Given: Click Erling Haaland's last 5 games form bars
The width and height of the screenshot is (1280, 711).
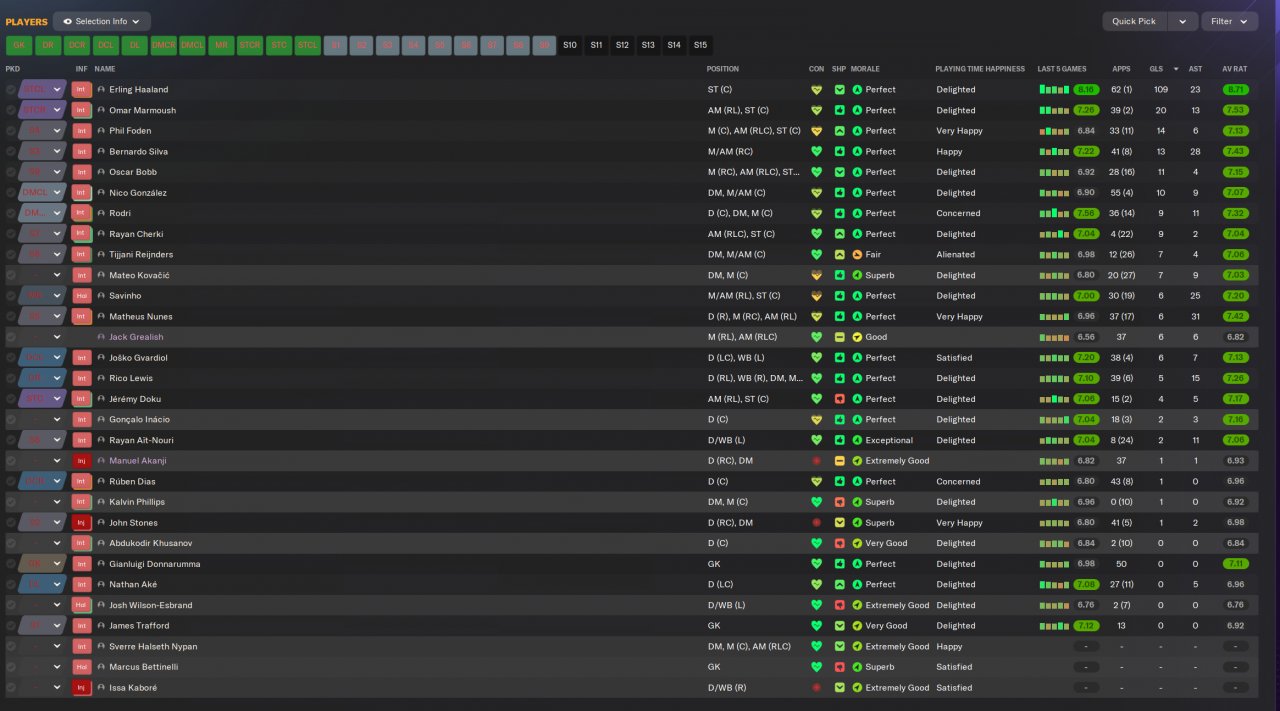Looking at the screenshot, I should 1054,90.
